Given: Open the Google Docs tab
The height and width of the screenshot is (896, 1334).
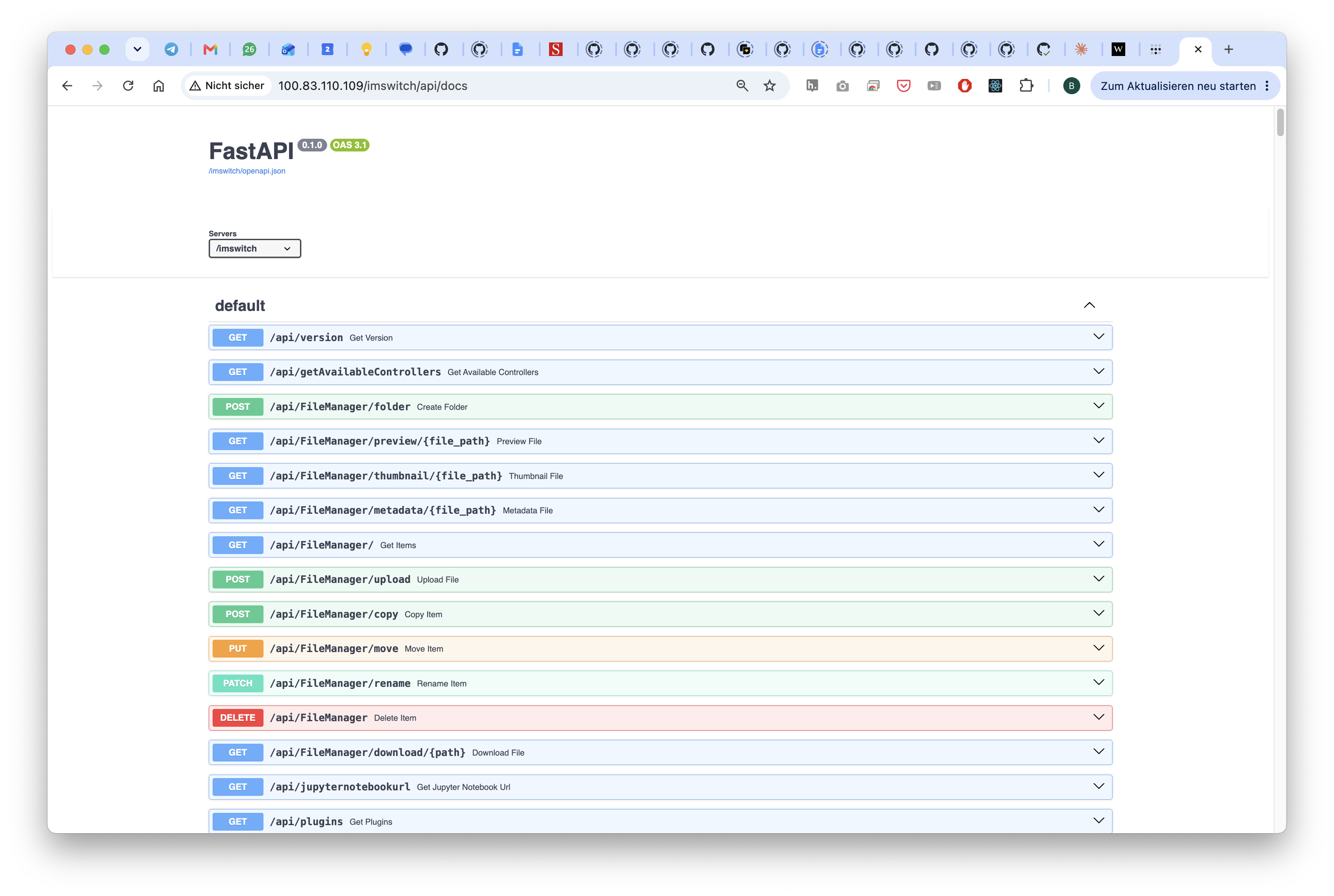Looking at the screenshot, I should 517,50.
